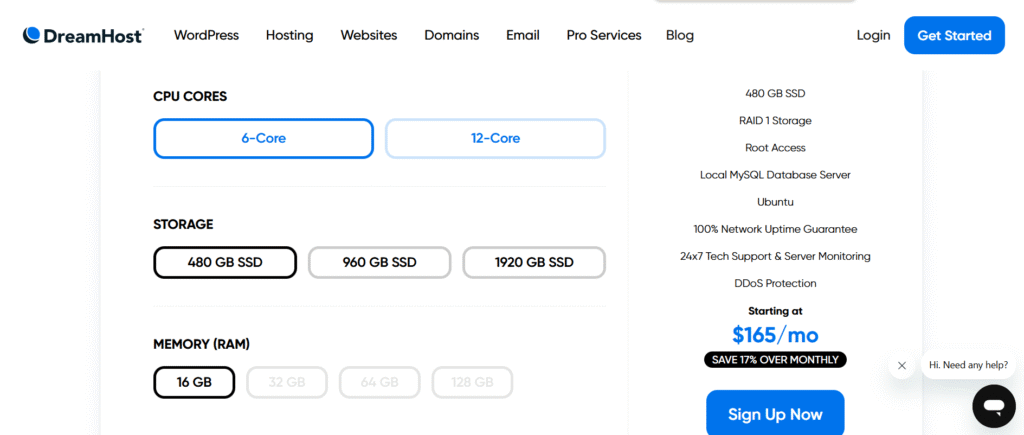Click the DreamHost logo
1024x435 pixels.
(83, 35)
